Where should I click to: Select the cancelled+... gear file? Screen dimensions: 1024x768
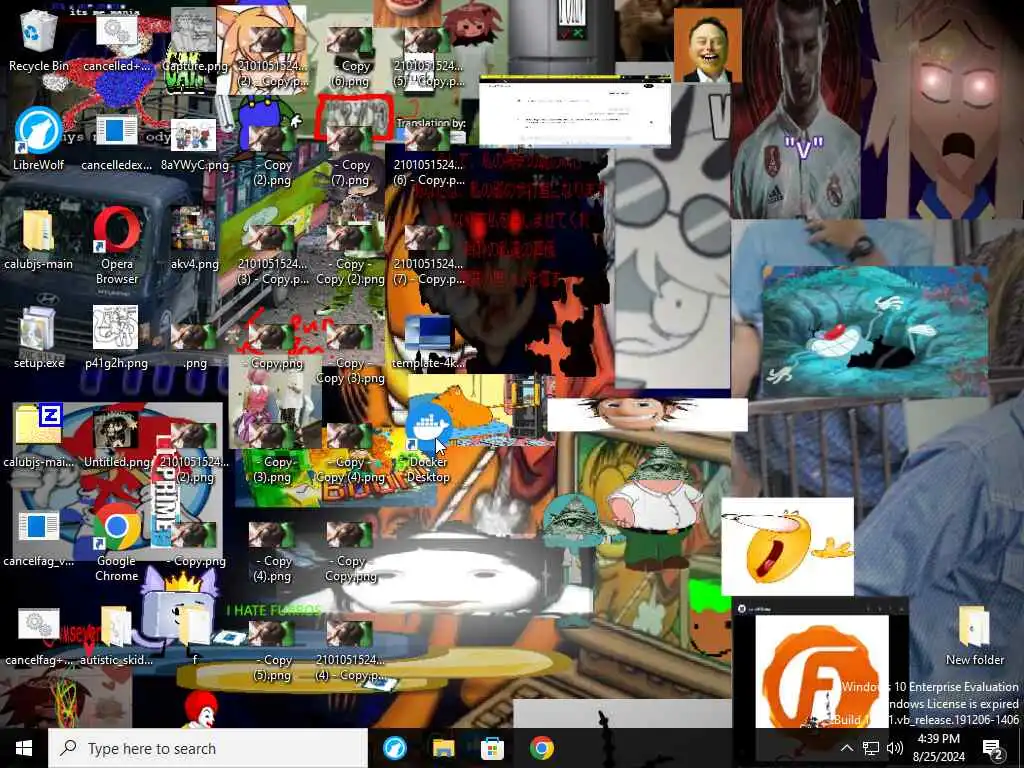[x=116, y=44]
